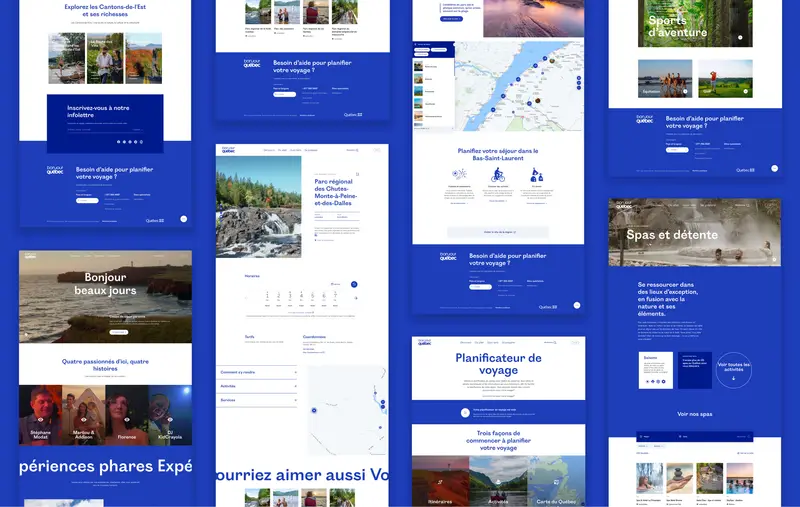Click eye icon on Stéphane Modat portrait
The height and width of the screenshot is (507, 800).
[x=41, y=419]
